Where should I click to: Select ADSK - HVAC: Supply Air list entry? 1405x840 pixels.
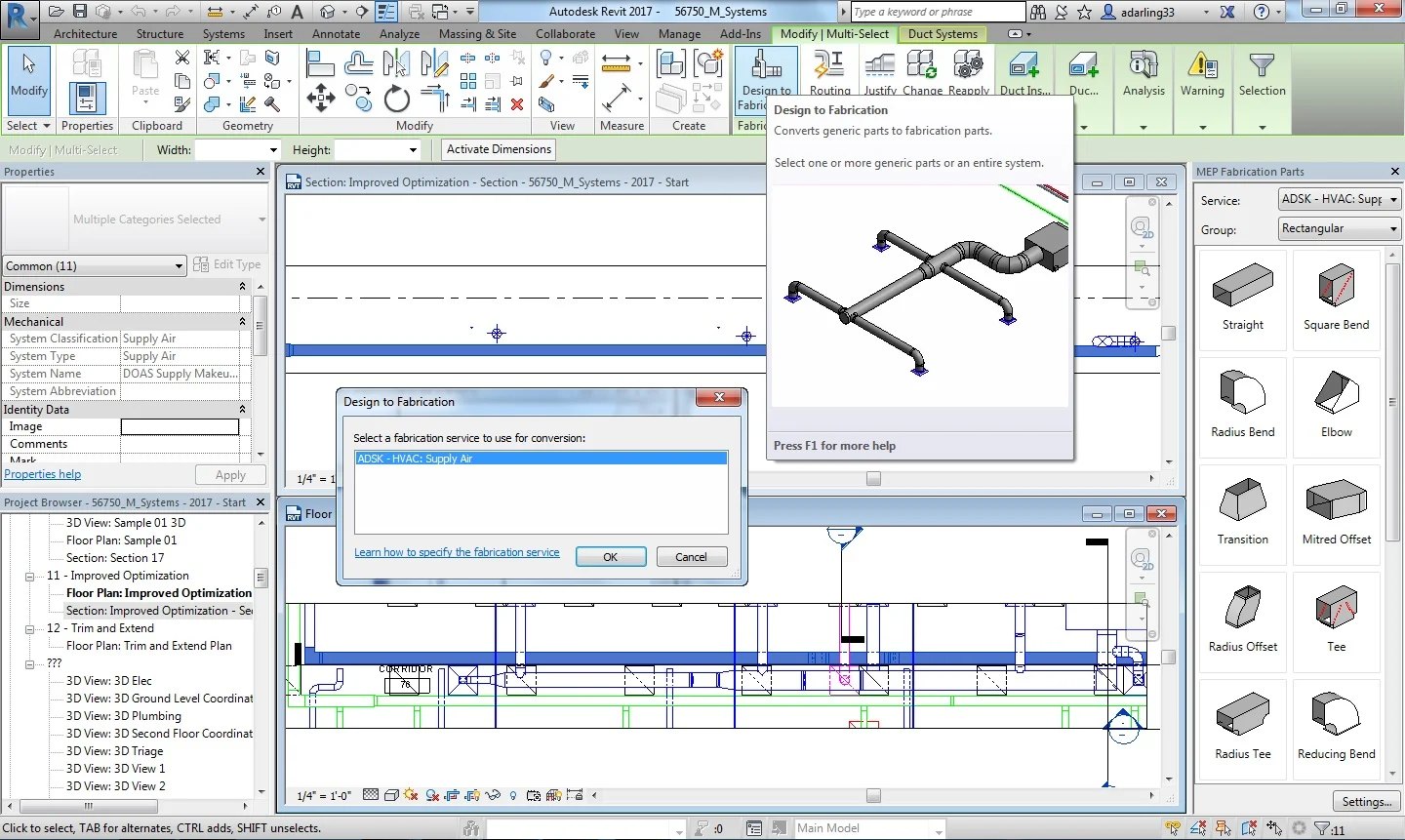tap(542, 459)
